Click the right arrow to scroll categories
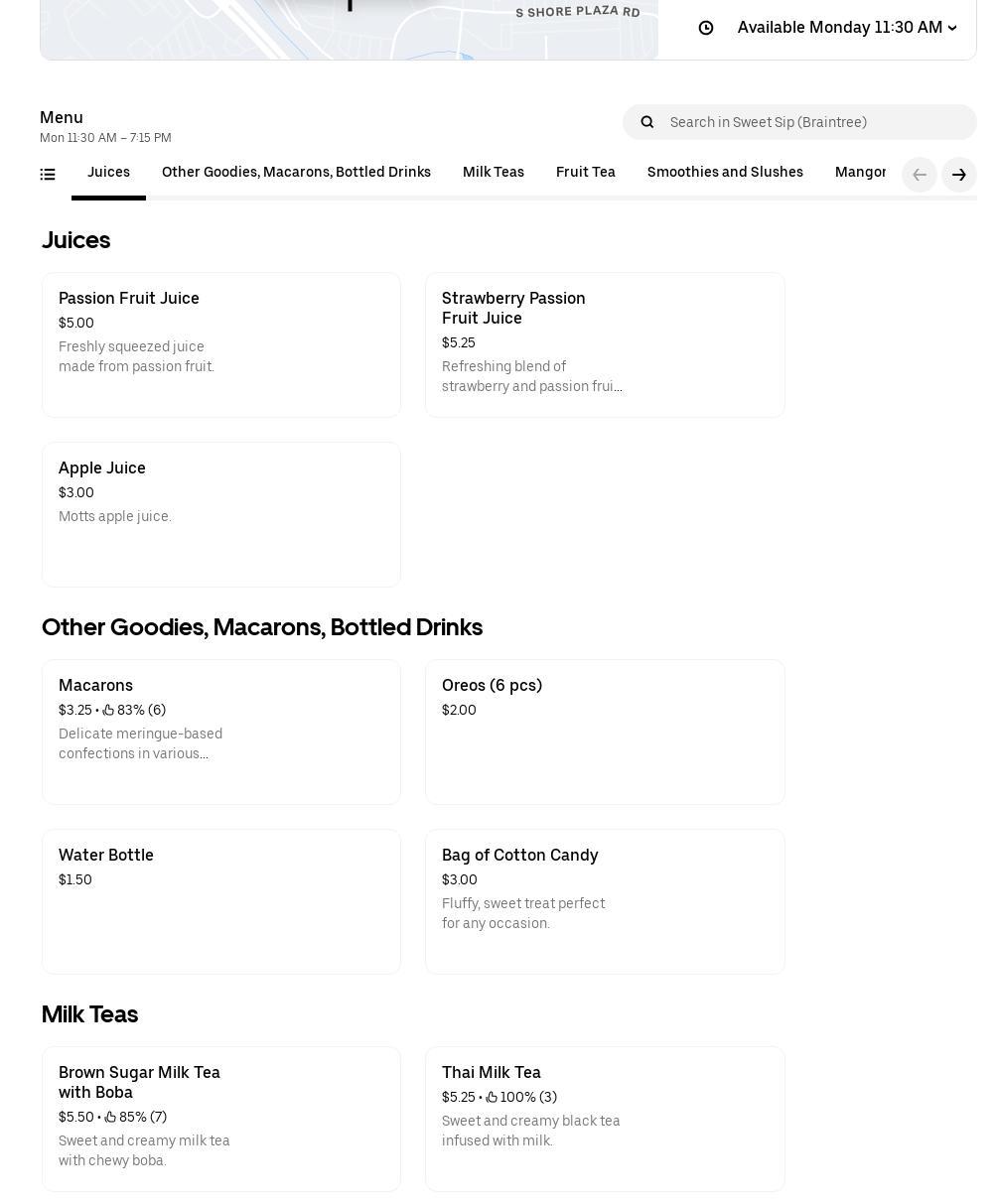 click(x=958, y=175)
